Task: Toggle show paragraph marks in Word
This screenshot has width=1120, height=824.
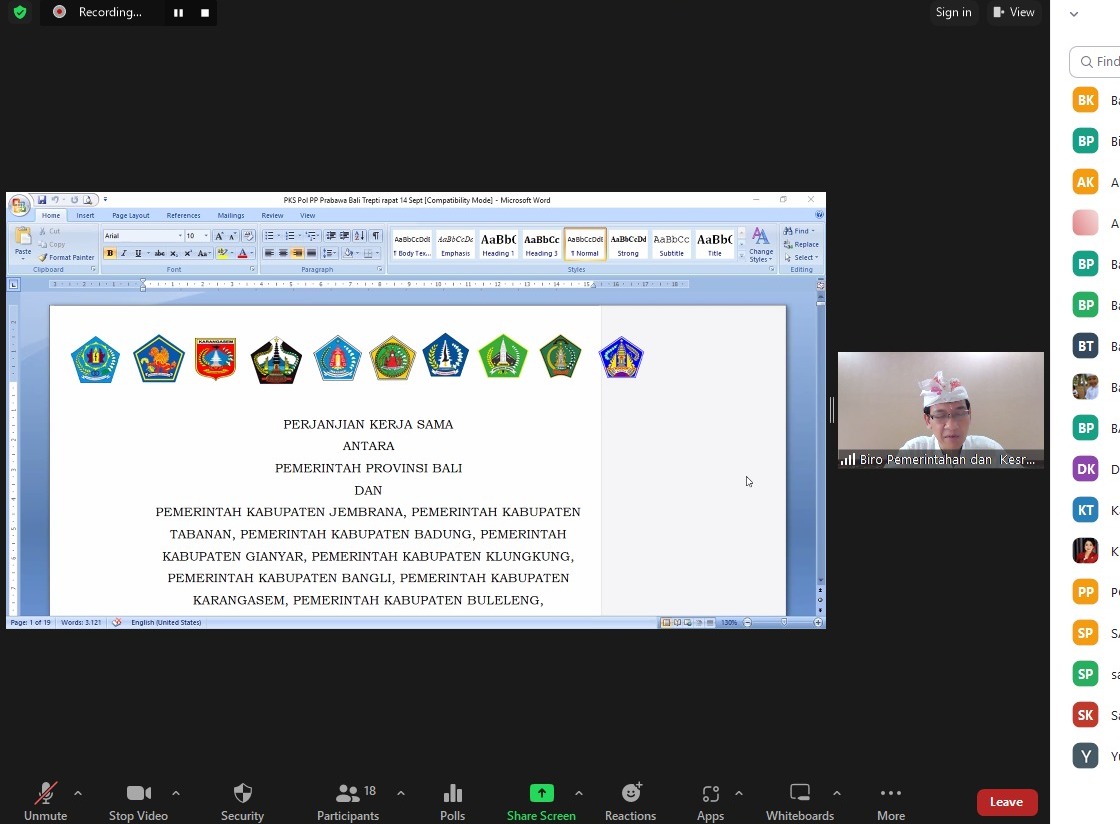Action: tap(376, 236)
